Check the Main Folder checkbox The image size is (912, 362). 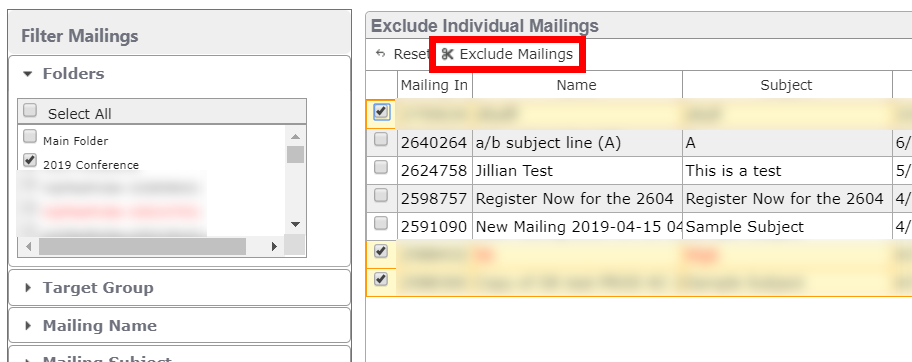coord(30,136)
